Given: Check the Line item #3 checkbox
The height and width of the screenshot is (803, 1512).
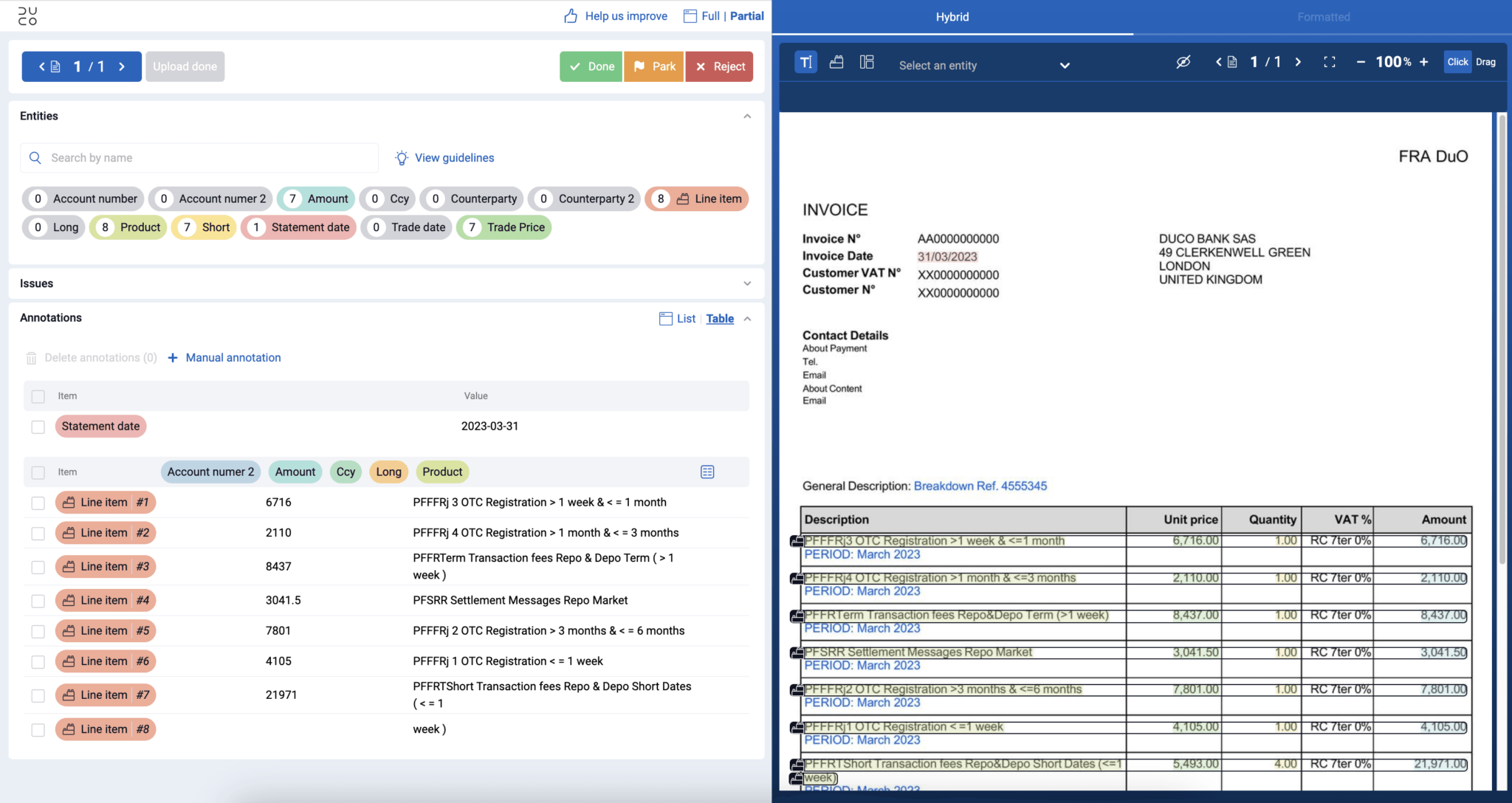Looking at the screenshot, I should [x=38, y=567].
